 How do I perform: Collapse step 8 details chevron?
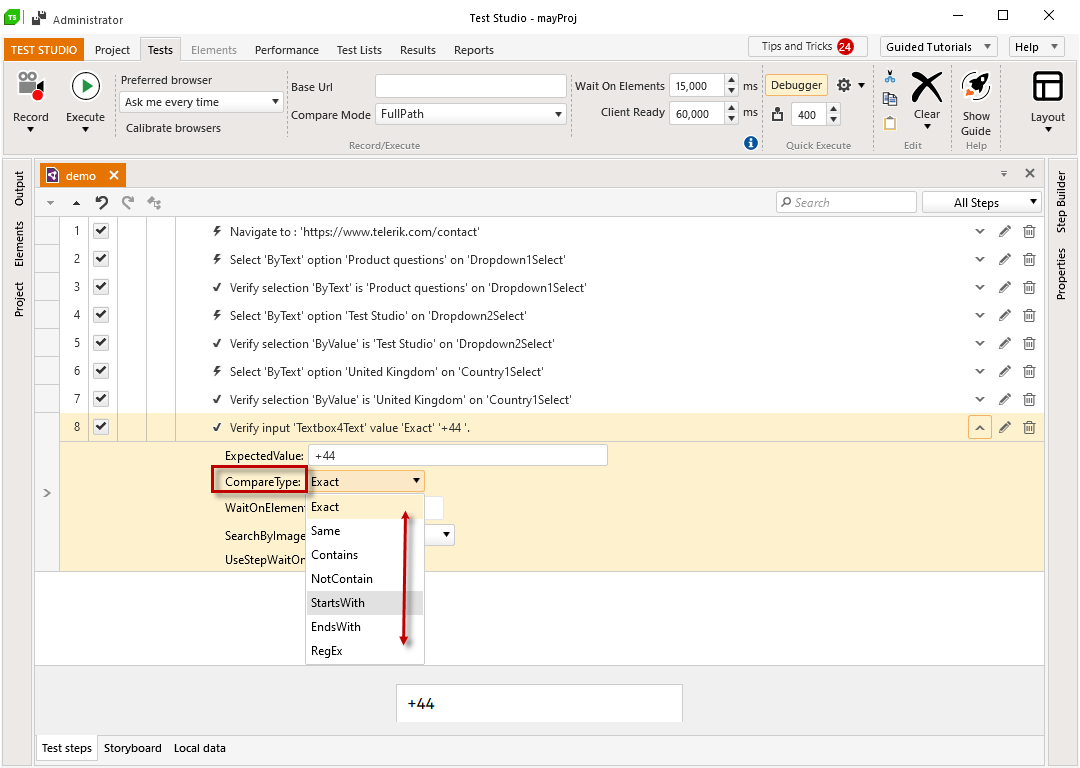(x=979, y=428)
